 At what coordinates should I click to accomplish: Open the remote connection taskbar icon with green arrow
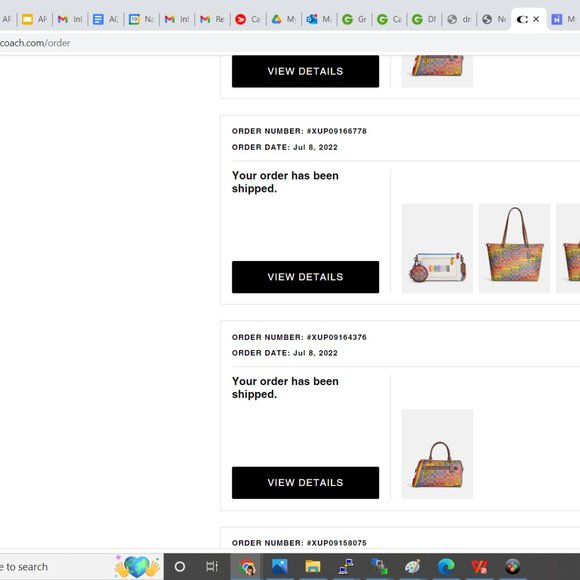coord(379,566)
